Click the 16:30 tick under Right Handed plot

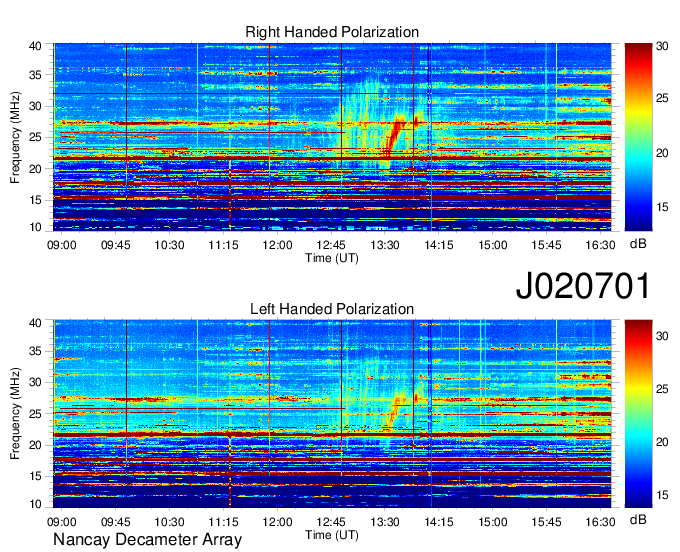pos(600,245)
